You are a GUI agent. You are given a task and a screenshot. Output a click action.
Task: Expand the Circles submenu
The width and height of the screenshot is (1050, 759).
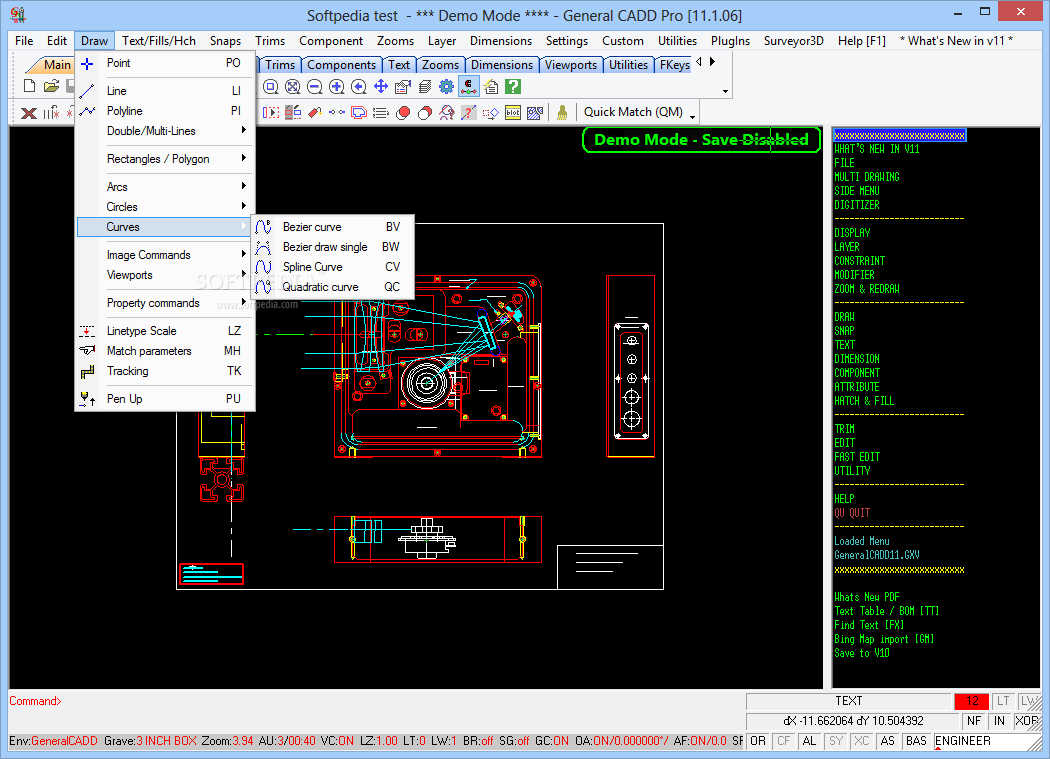(x=165, y=207)
